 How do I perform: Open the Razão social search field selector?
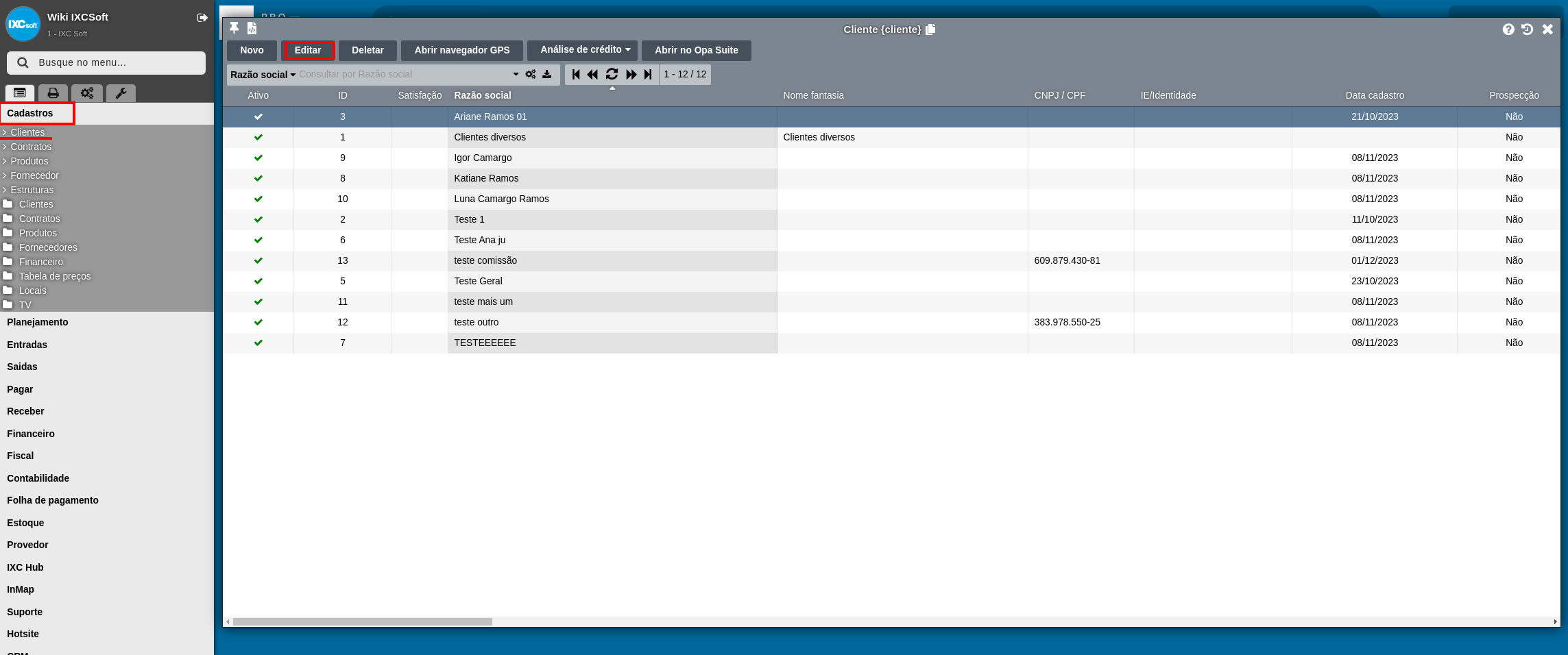pos(263,75)
